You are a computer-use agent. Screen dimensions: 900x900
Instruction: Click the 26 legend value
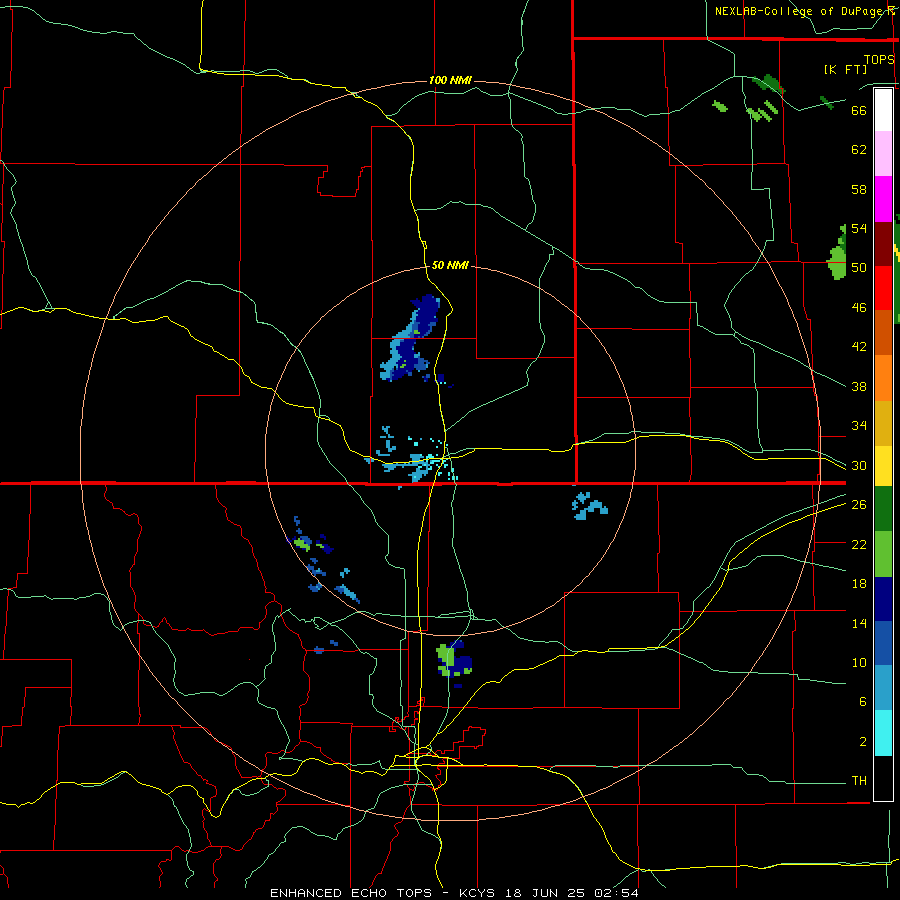click(859, 505)
